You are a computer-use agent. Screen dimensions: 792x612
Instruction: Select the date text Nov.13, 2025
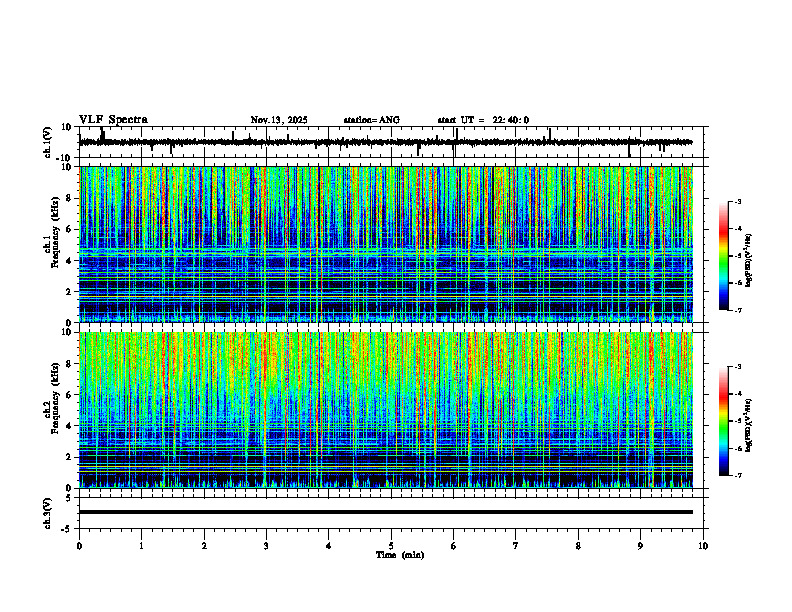click(279, 120)
